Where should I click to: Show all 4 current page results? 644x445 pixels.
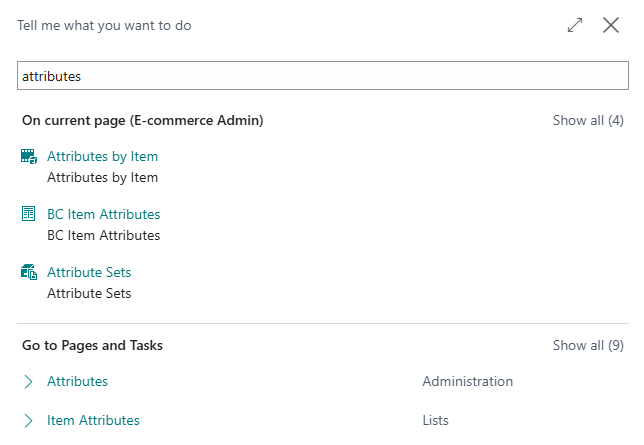(588, 120)
